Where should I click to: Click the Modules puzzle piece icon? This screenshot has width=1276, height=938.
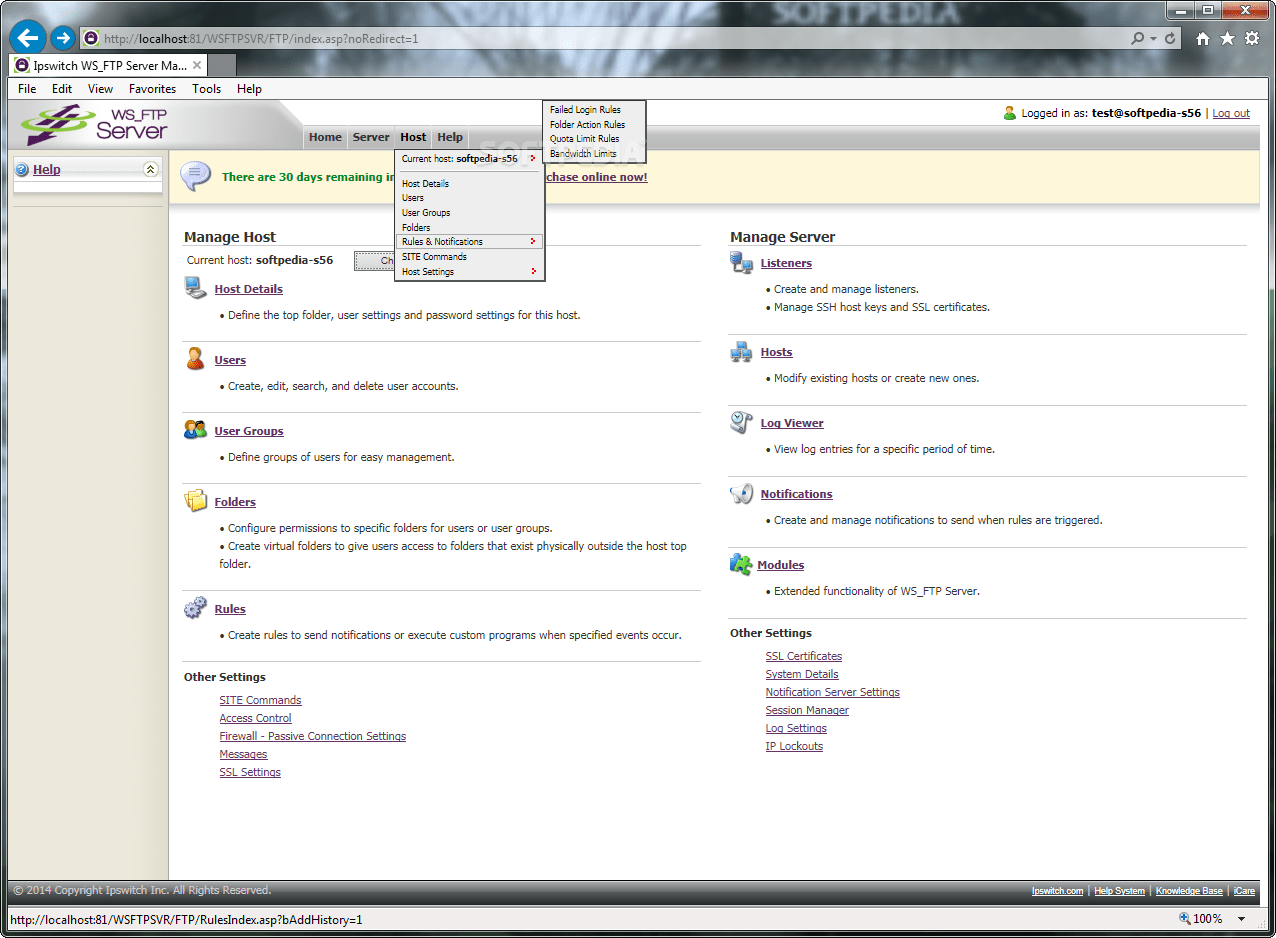[x=741, y=564]
